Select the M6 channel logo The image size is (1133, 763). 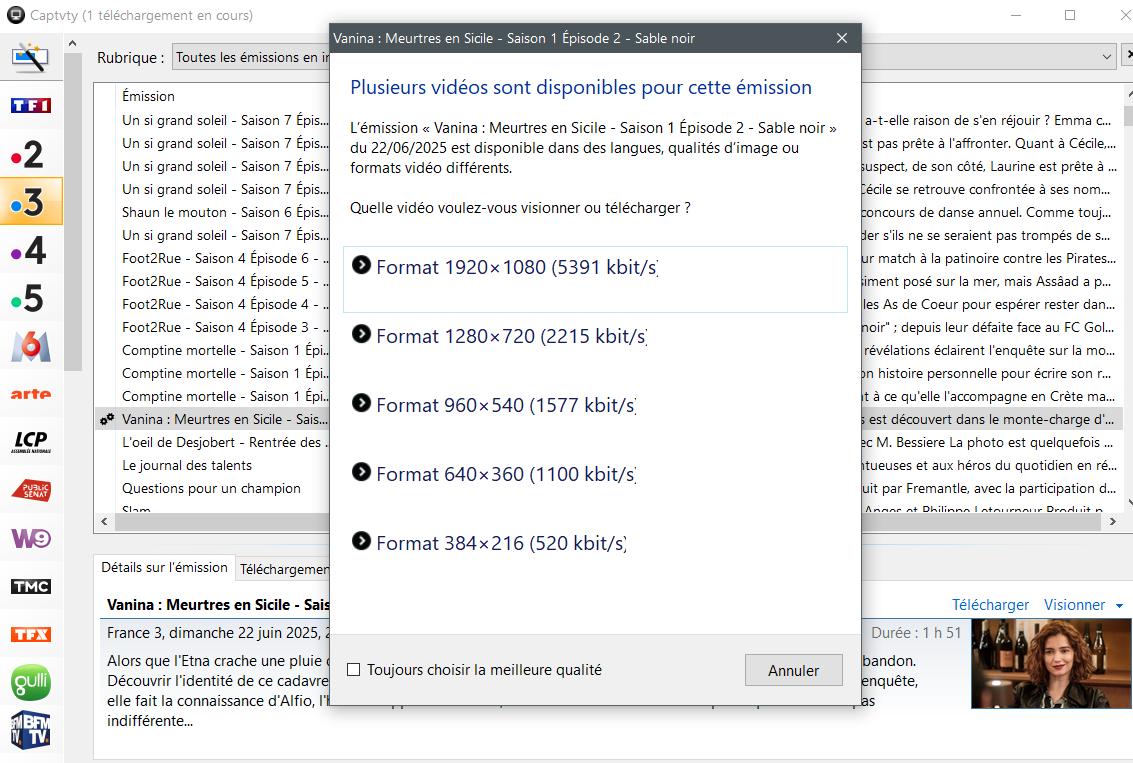[x=30, y=346]
